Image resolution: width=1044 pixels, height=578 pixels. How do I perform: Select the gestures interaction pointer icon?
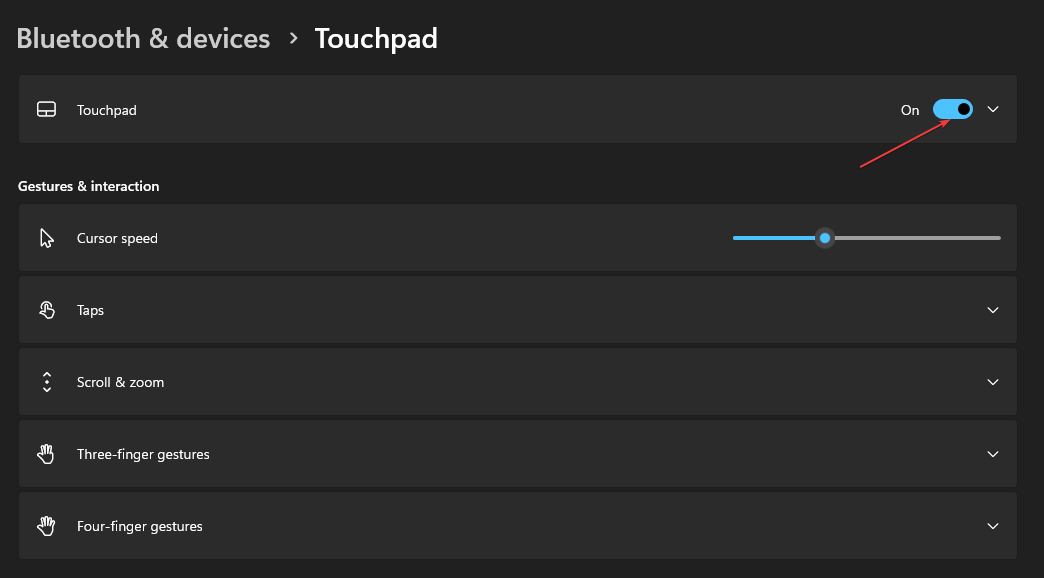point(46,238)
